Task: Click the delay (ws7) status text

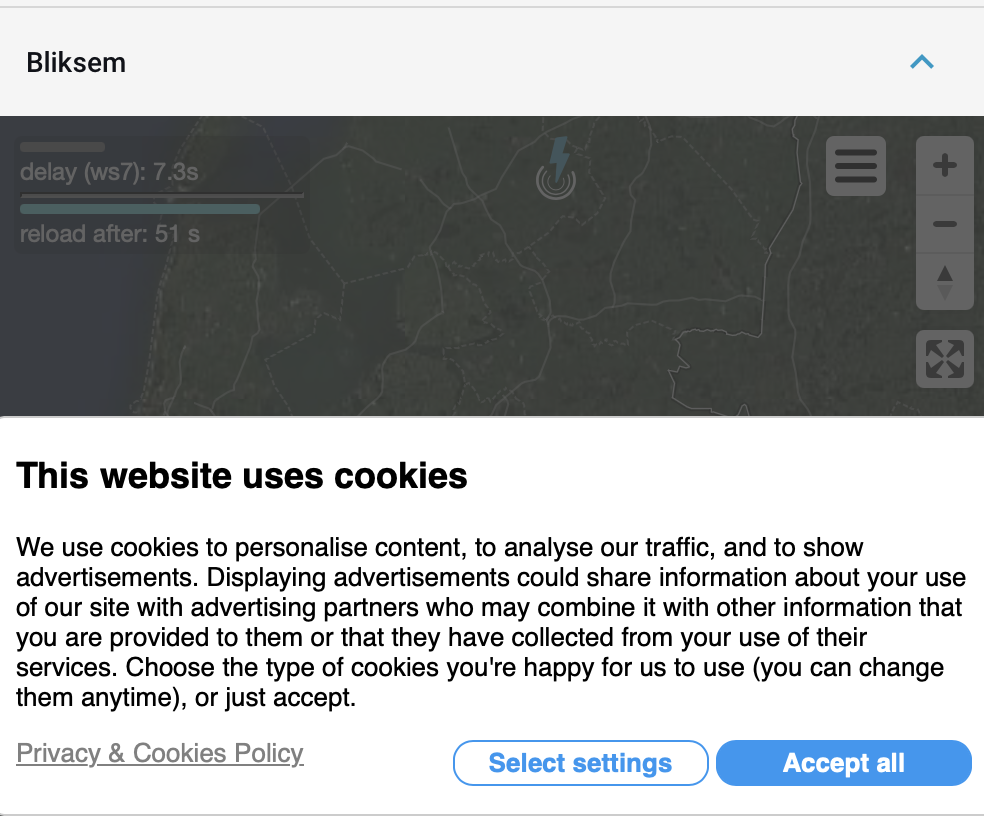Action: tap(109, 172)
